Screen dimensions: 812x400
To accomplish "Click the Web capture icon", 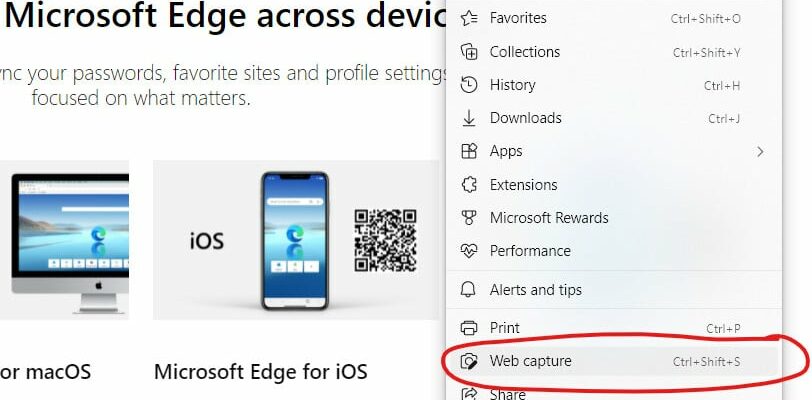I will [x=468, y=361].
